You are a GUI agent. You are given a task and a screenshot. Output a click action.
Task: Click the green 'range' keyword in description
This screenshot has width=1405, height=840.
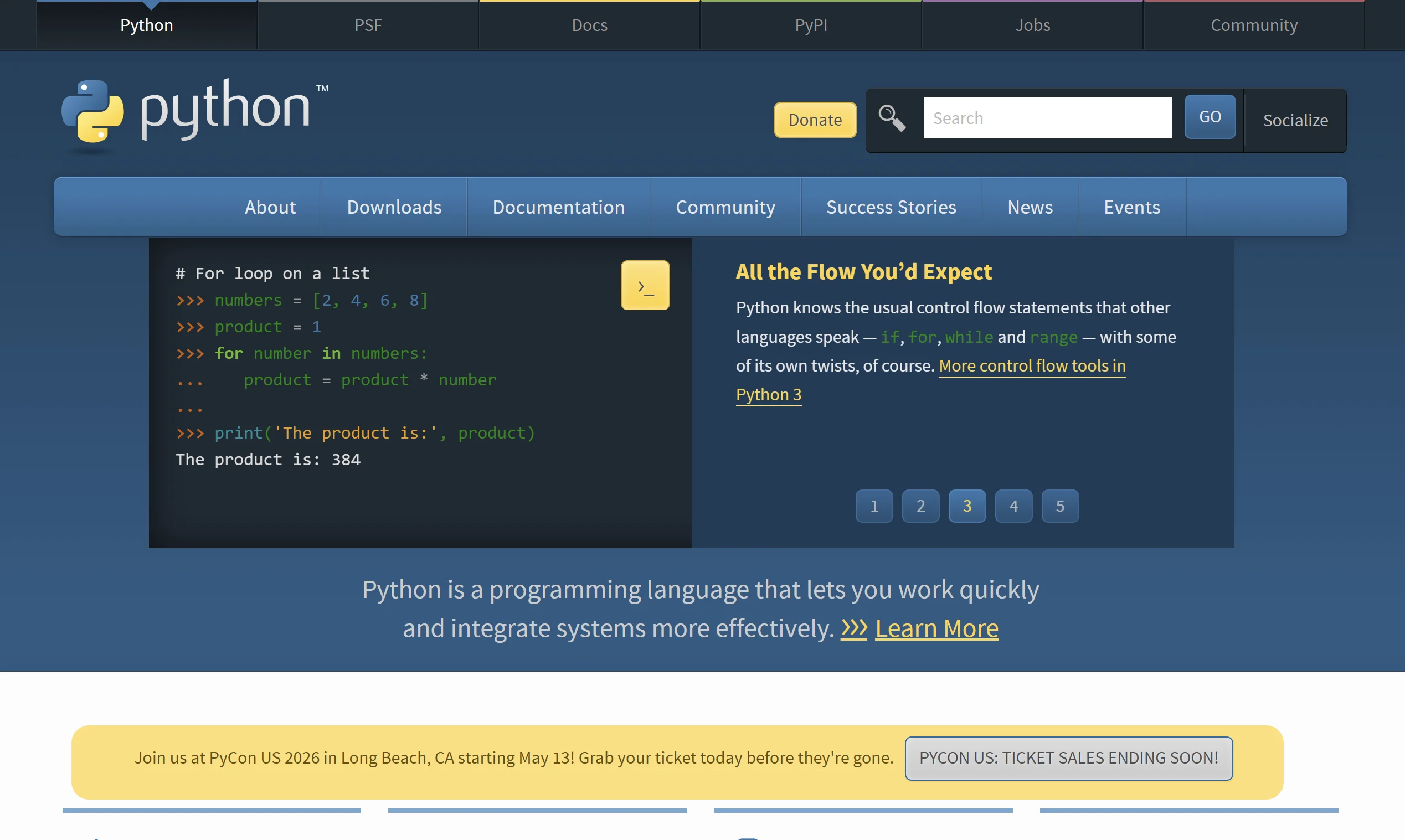coord(1053,337)
